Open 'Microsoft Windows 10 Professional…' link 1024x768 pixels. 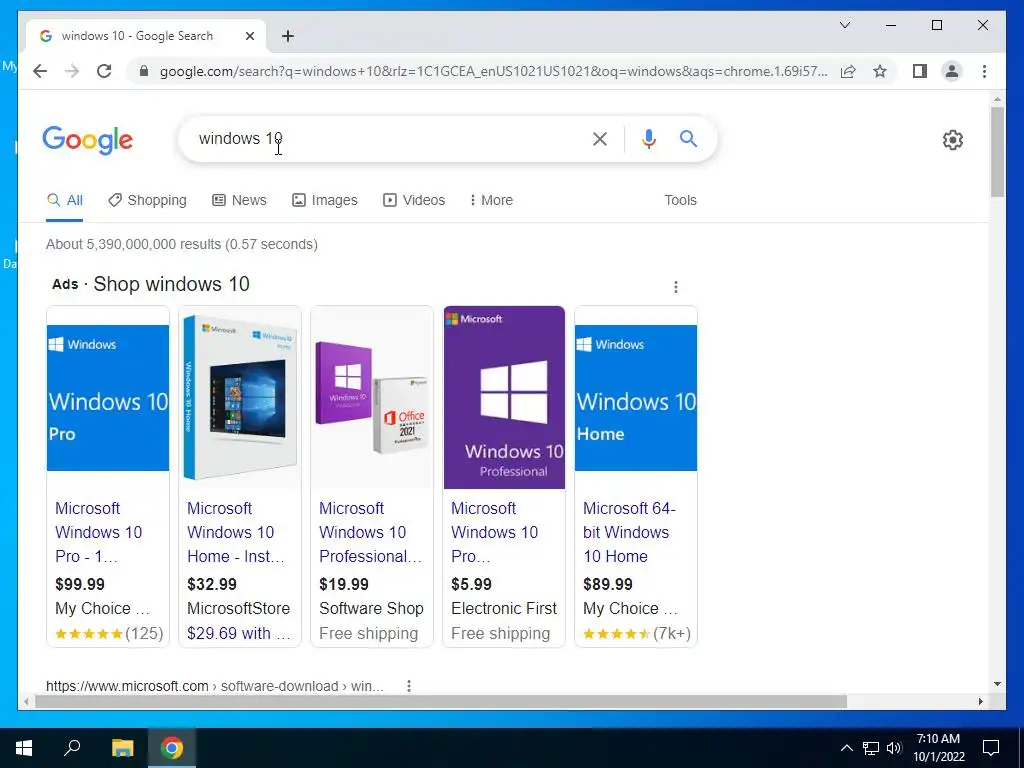[x=370, y=532]
